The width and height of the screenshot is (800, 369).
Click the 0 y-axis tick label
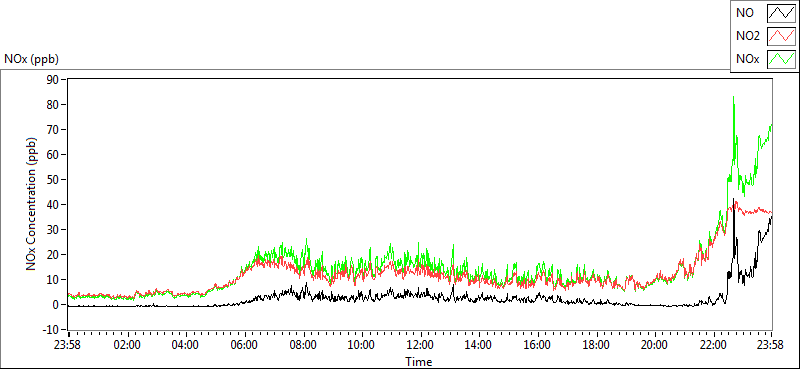(57, 304)
